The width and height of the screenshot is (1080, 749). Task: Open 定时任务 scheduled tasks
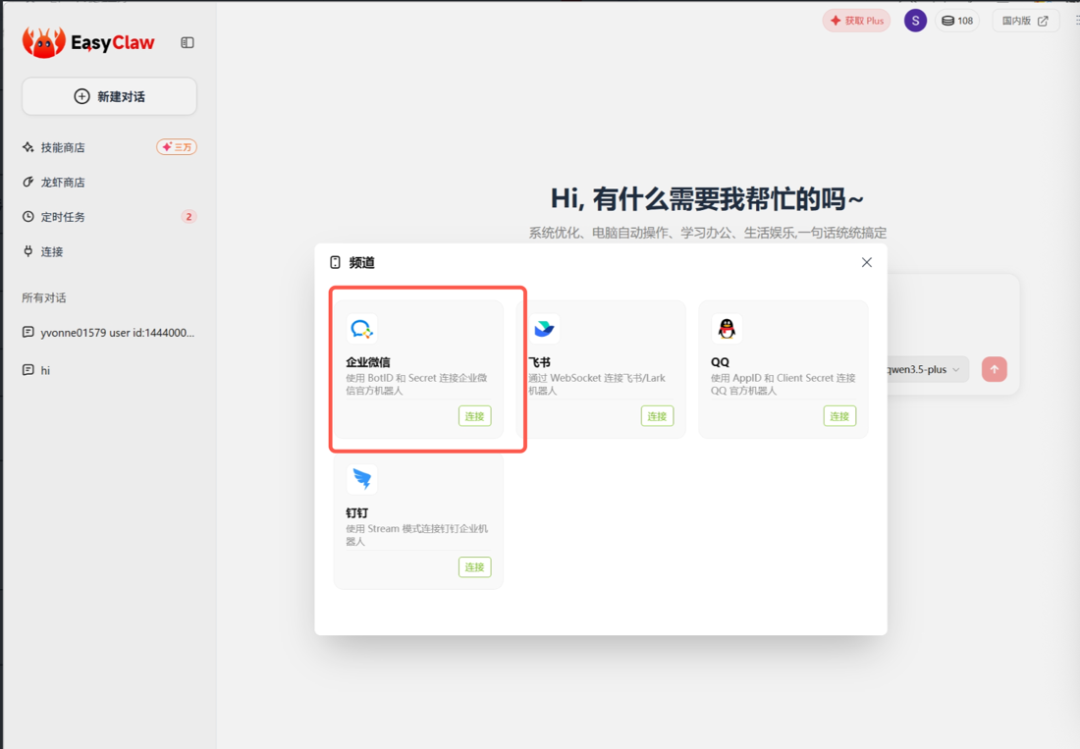[x=62, y=217]
